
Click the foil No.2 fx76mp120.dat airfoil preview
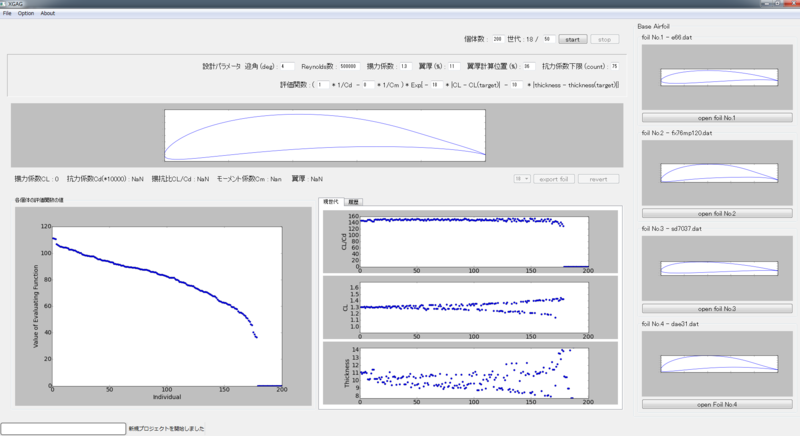click(x=717, y=173)
